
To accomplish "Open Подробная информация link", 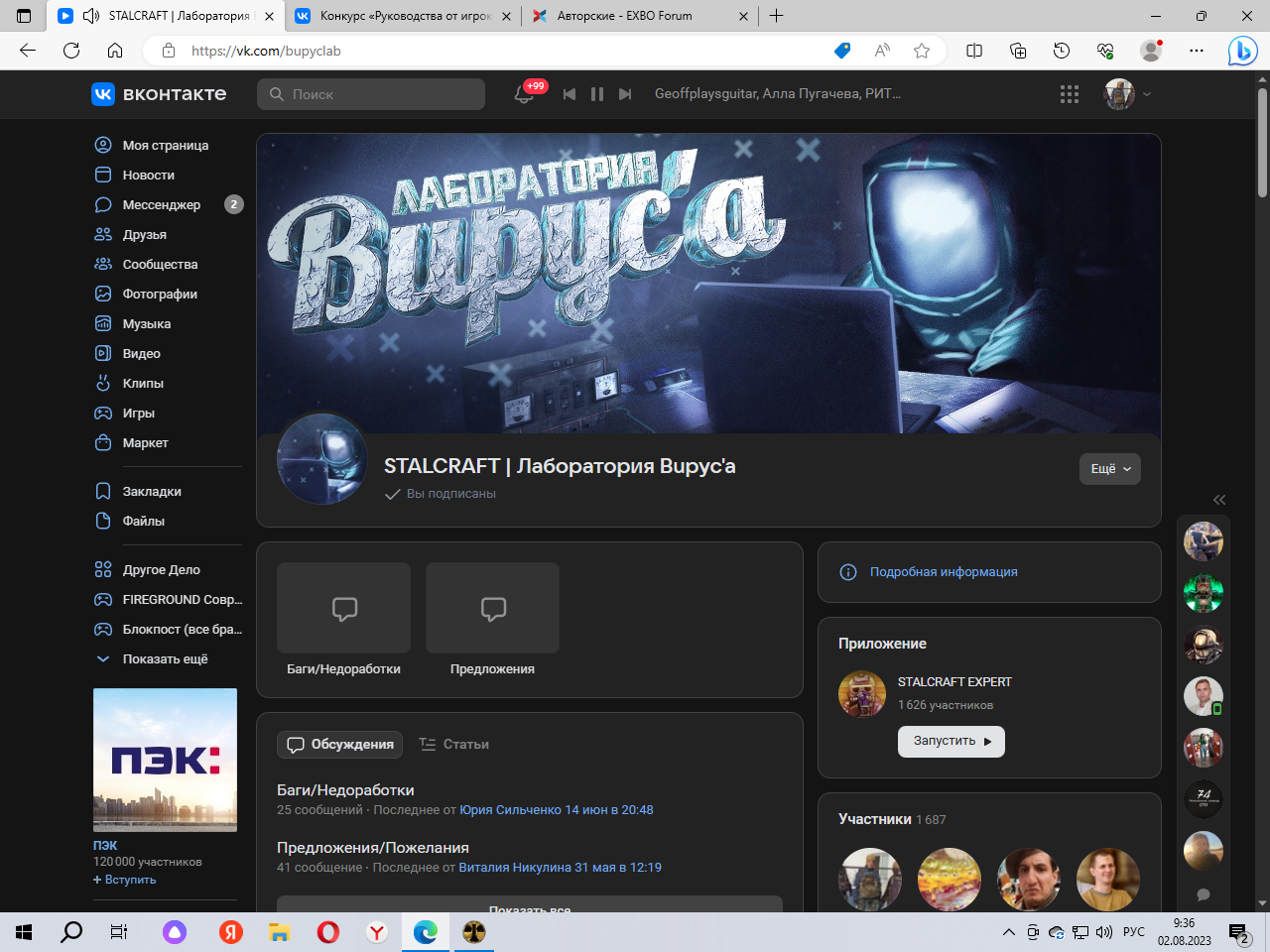I will point(944,572).
